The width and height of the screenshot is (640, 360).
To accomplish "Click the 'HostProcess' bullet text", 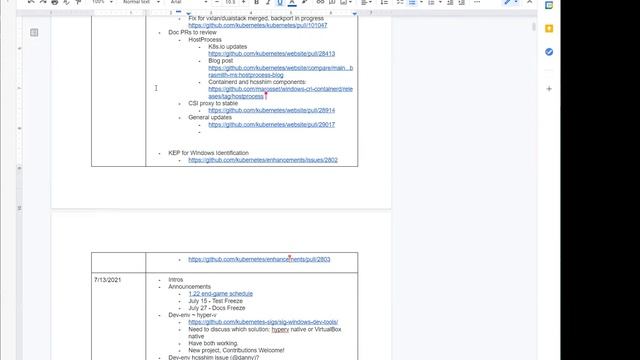I will [205, 40].
